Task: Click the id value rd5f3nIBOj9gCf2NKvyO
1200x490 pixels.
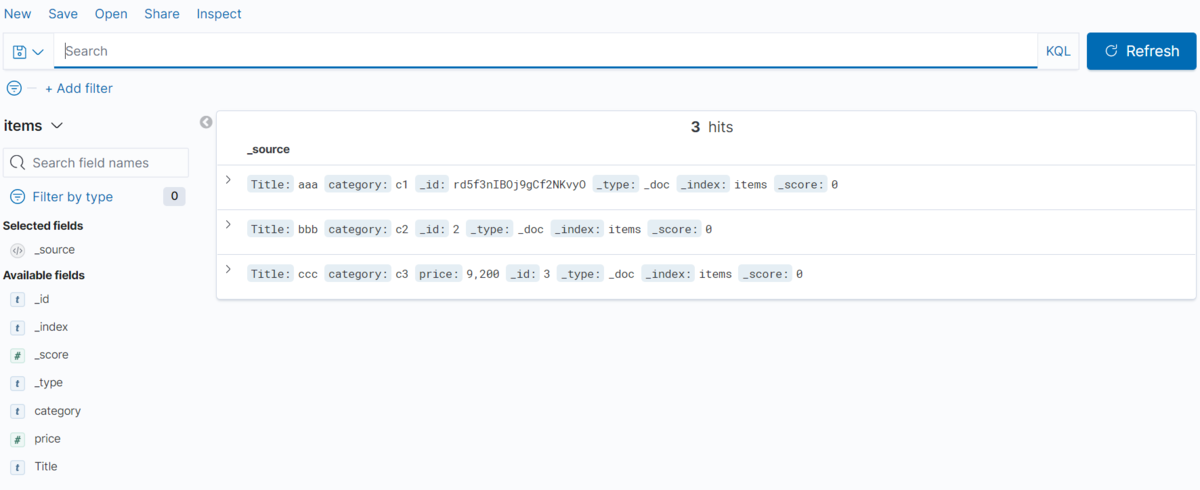Action: pyautogui.click(x=519, y=185)
